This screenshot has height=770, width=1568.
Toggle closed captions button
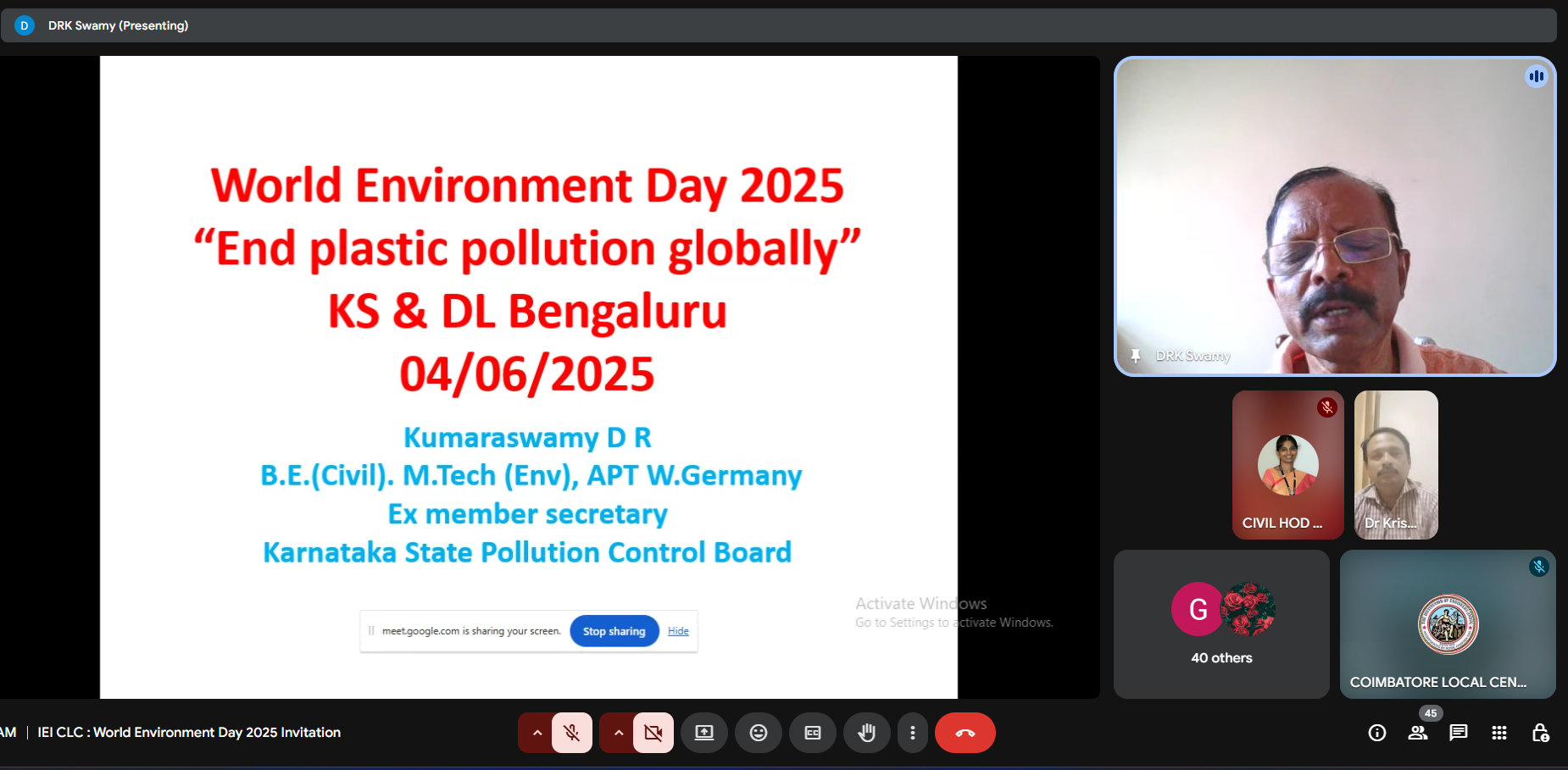coord(813,733)
